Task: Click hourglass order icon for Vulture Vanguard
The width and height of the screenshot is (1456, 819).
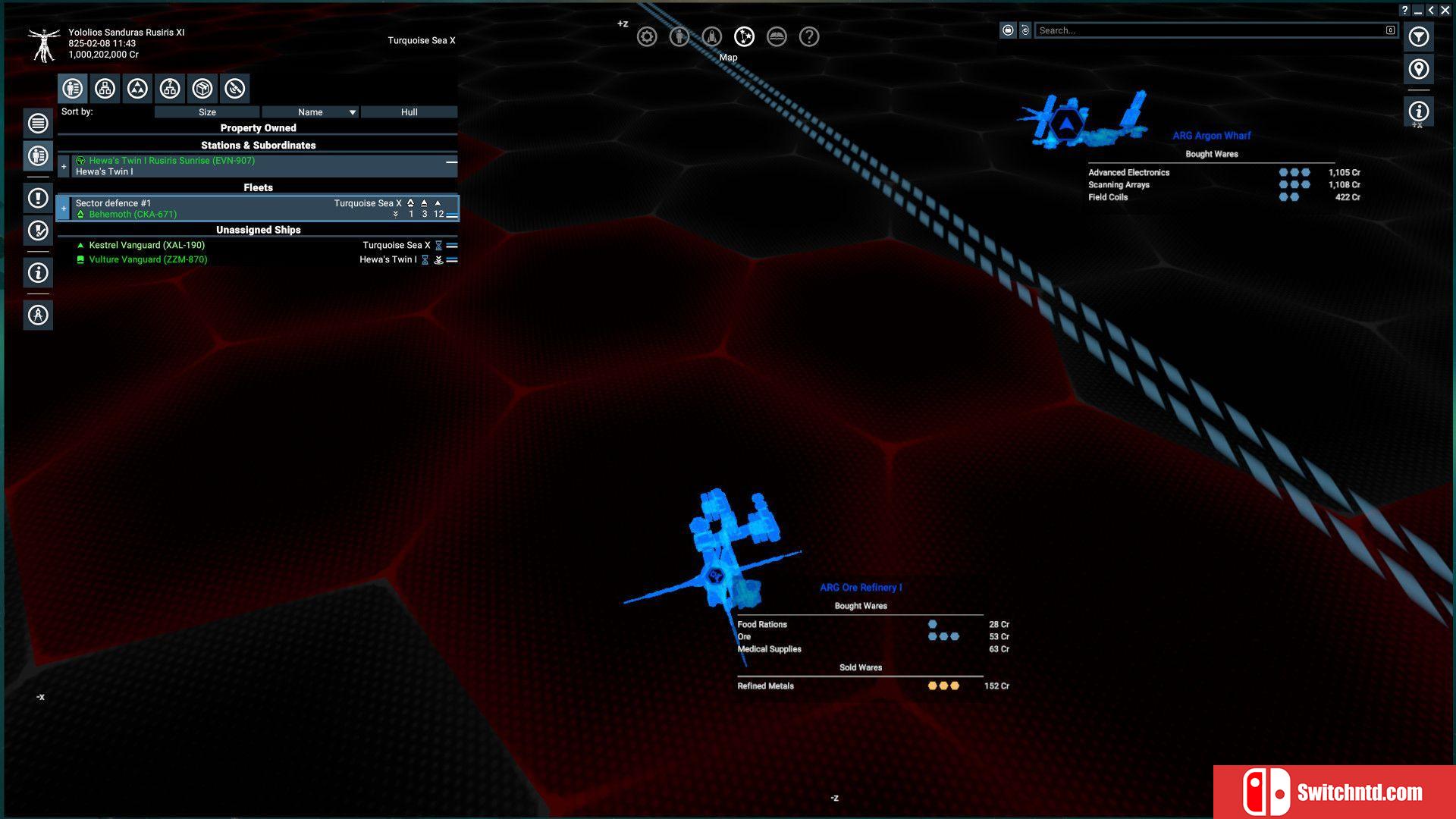Action: pyautogui.click(x=425, y=259)
